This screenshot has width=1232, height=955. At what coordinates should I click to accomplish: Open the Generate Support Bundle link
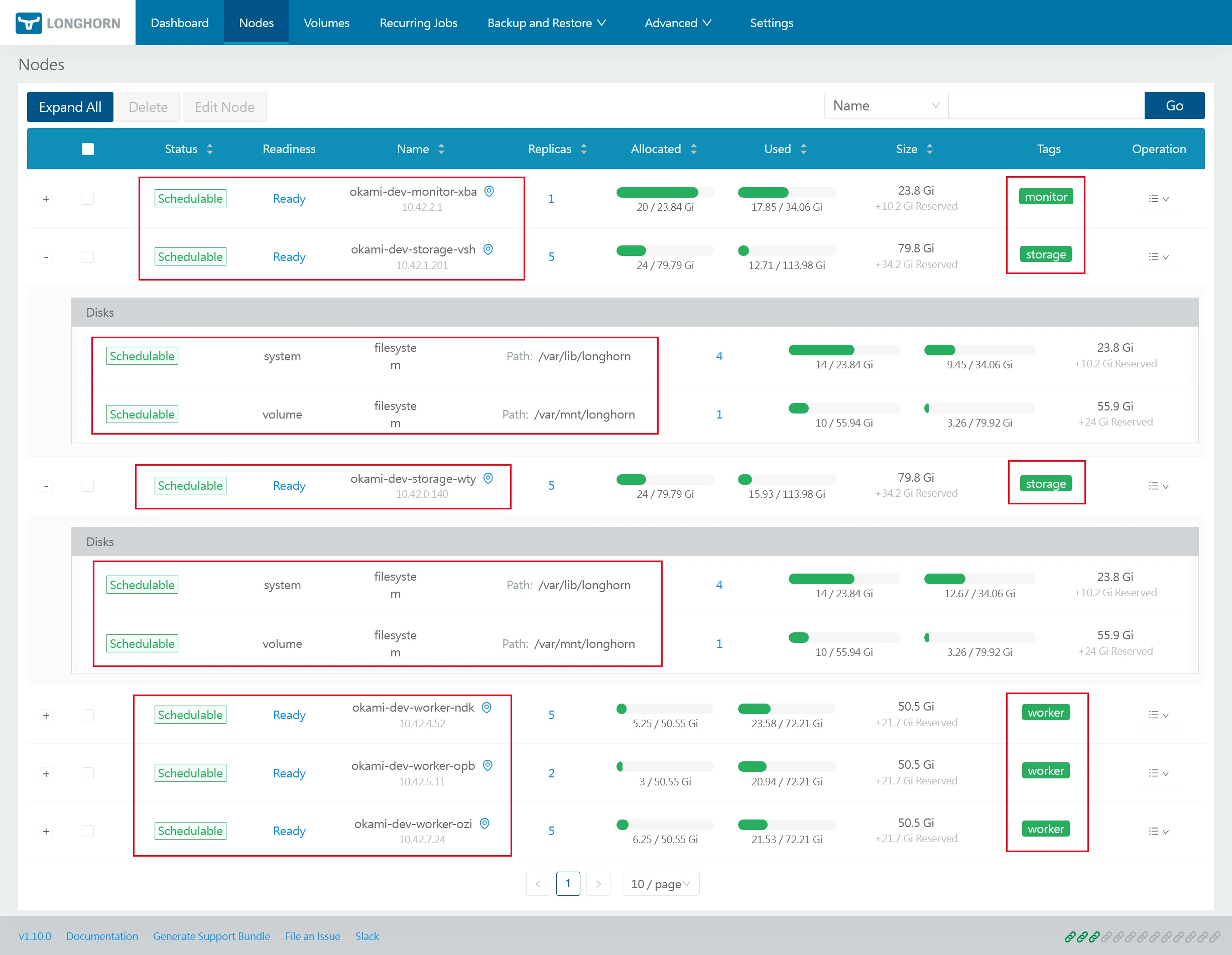click(211, 936)
